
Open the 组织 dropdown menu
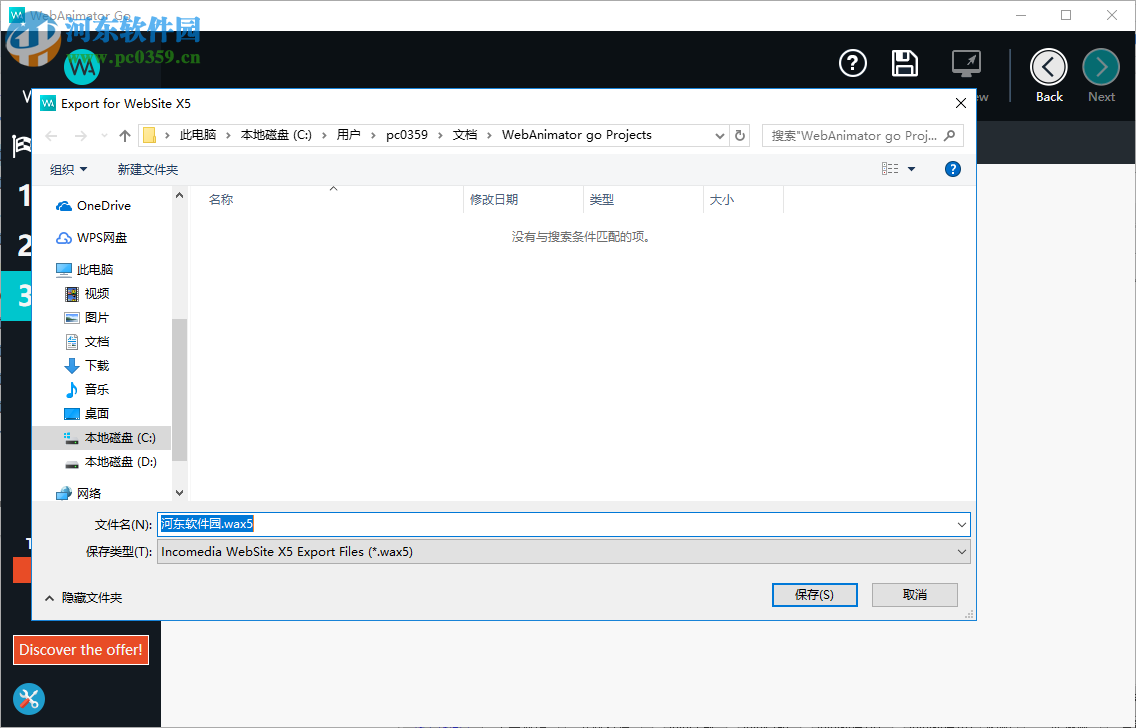[67, 169]
